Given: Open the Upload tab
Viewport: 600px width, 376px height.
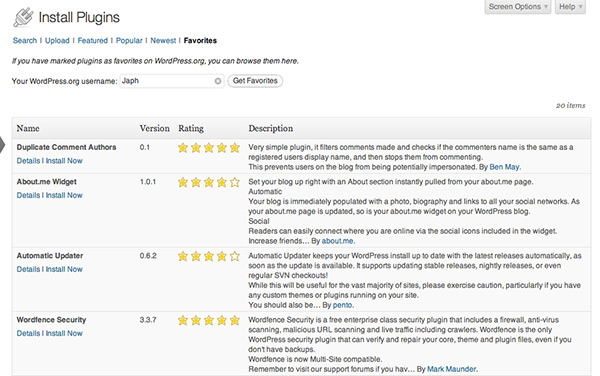Looking at the screenshot, I should point(57,41).
